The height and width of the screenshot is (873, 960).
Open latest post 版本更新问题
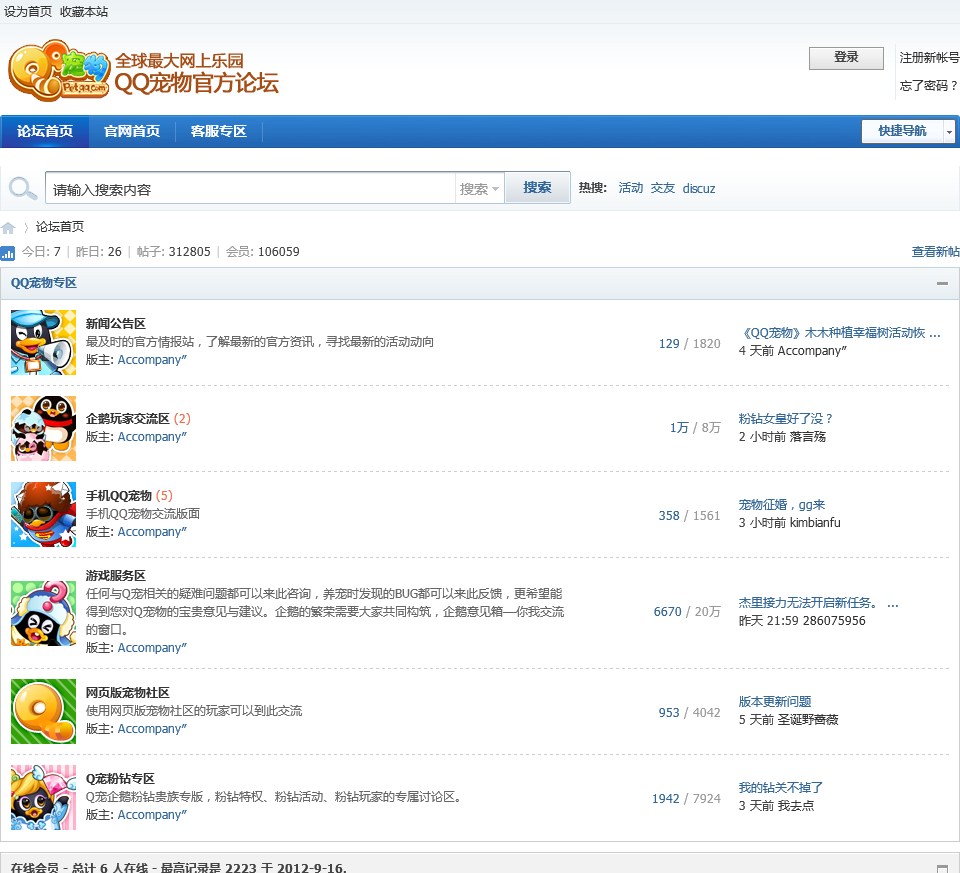[775, 702]
